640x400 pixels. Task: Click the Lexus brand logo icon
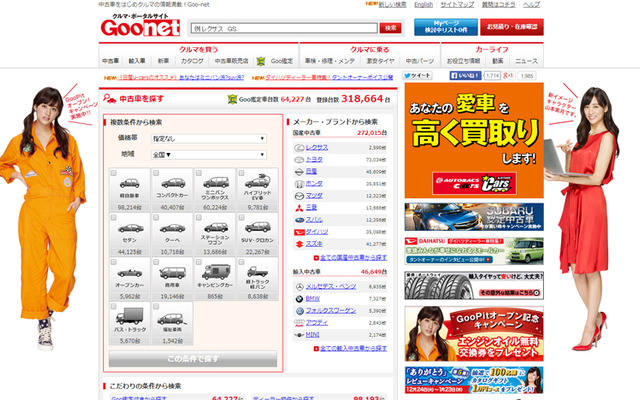coord(300,148)
